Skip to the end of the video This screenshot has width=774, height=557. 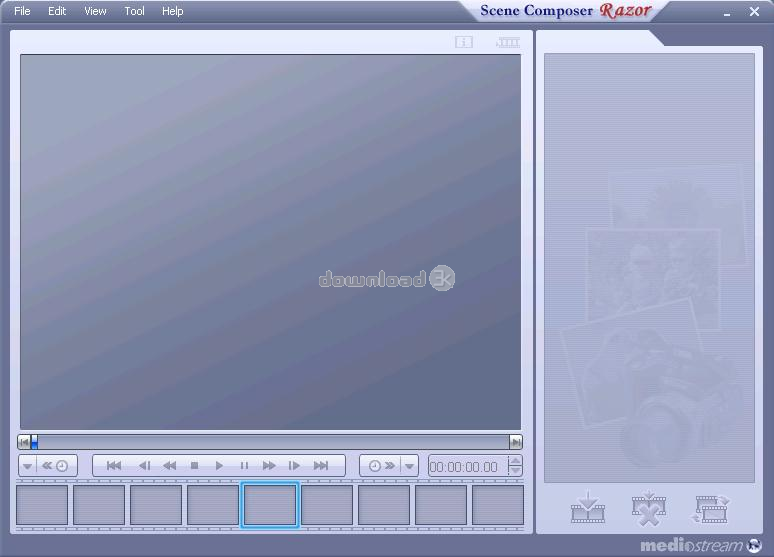pos(321,466)
